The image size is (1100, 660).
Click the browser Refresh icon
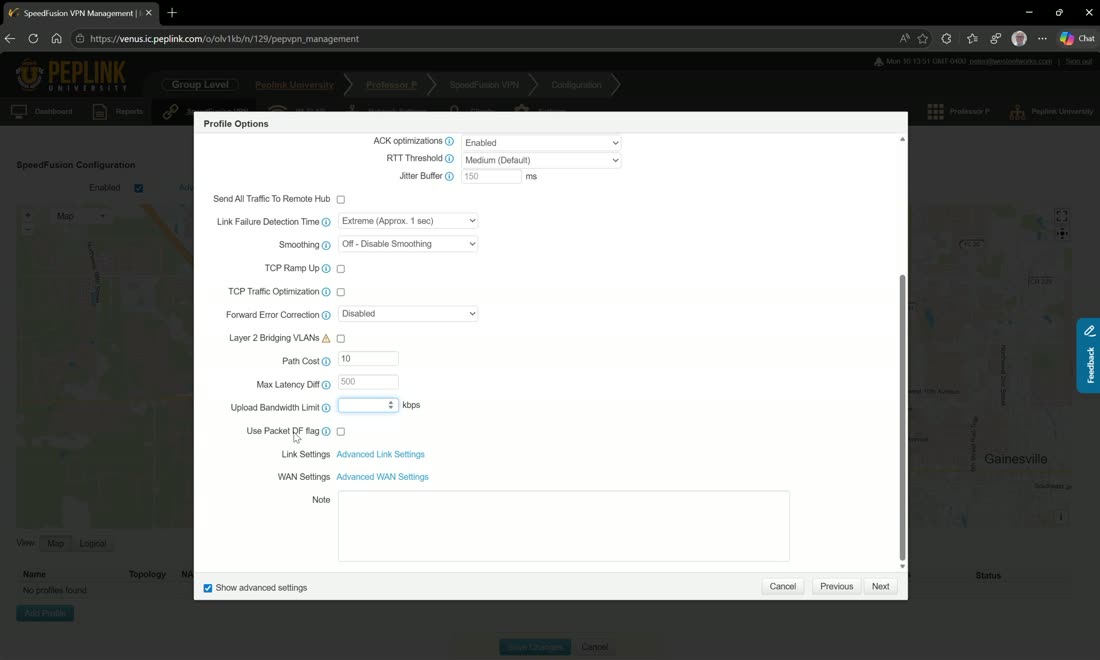(x=33, y=39)
